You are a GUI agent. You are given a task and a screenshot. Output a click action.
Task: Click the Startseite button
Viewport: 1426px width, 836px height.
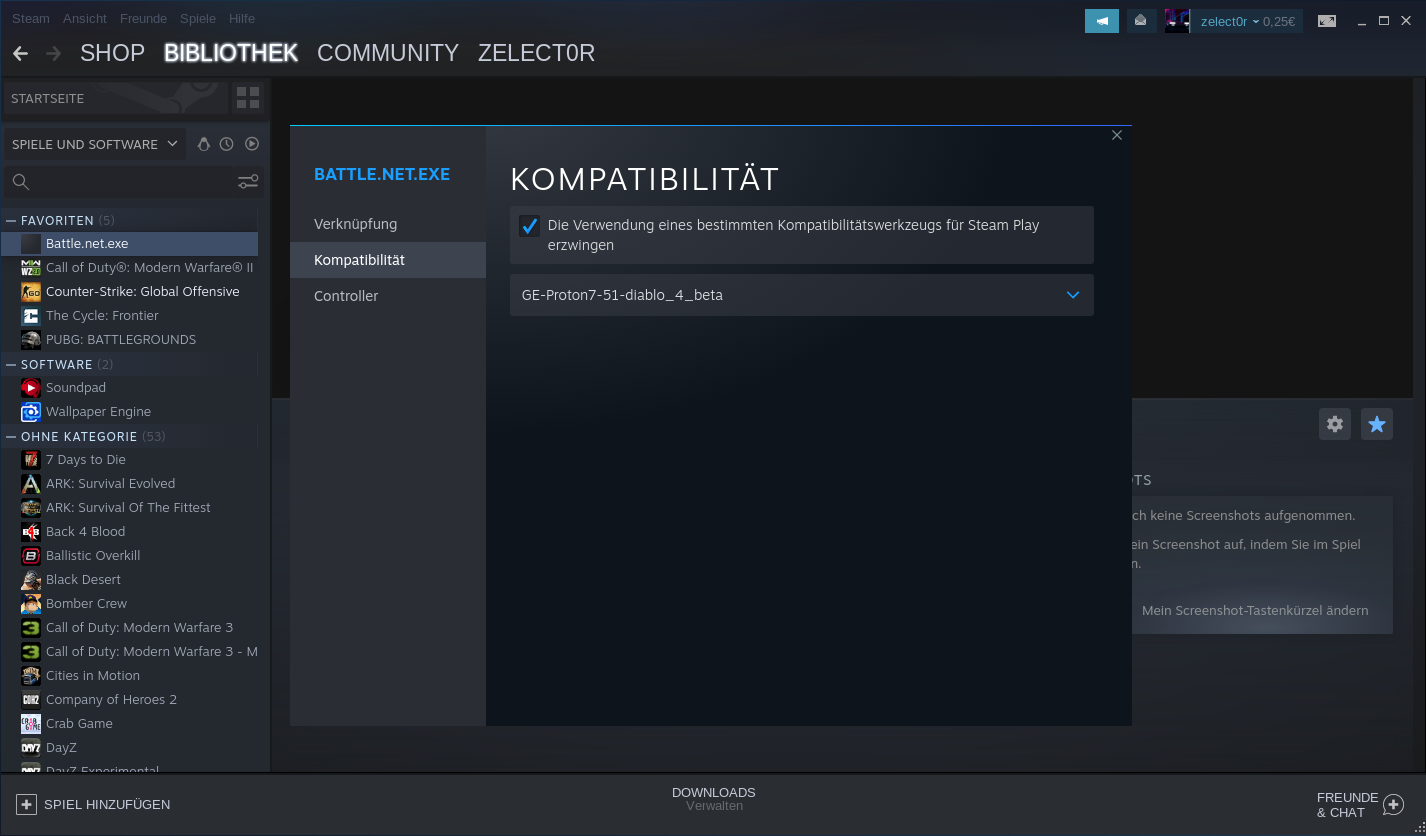[115, 98]
